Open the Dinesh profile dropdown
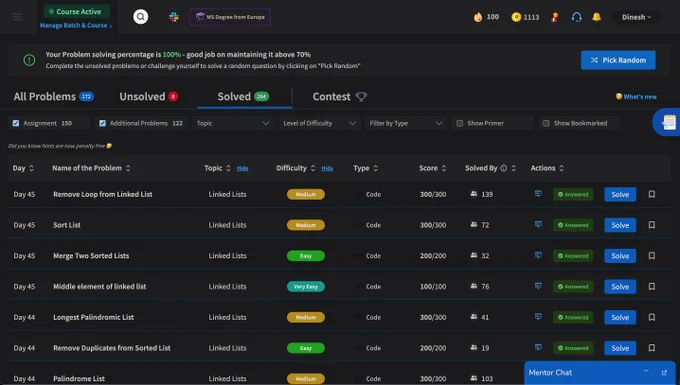Viewport: 680px width, 385px height. click(x=636, y=17)
